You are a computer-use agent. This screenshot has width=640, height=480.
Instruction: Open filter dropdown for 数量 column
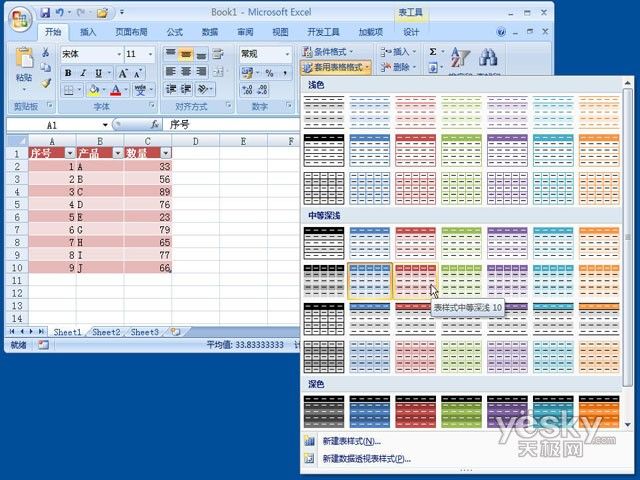(x=166, y=153)
